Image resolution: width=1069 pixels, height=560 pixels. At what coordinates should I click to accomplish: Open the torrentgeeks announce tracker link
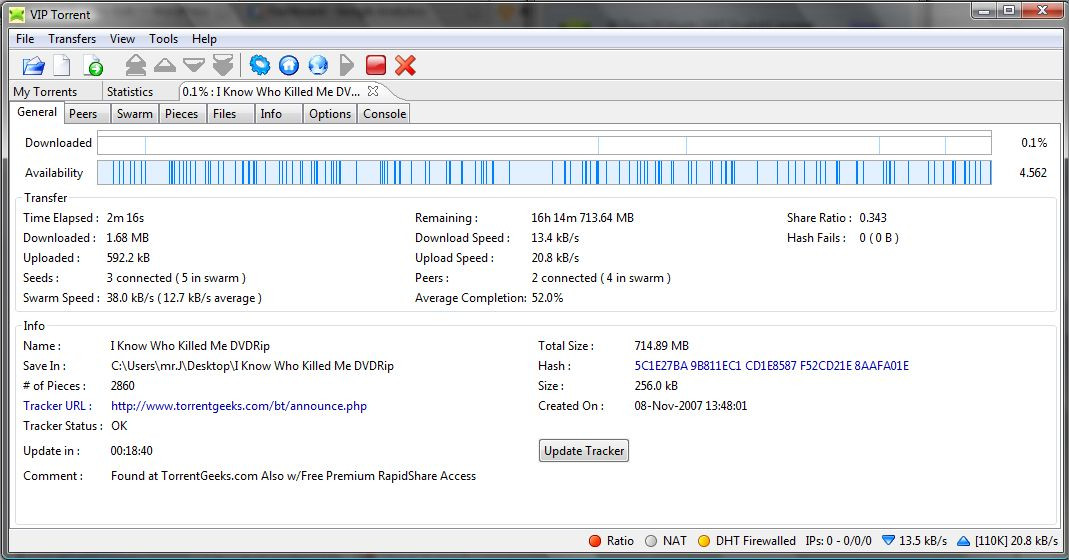click(x=239, y=406)
